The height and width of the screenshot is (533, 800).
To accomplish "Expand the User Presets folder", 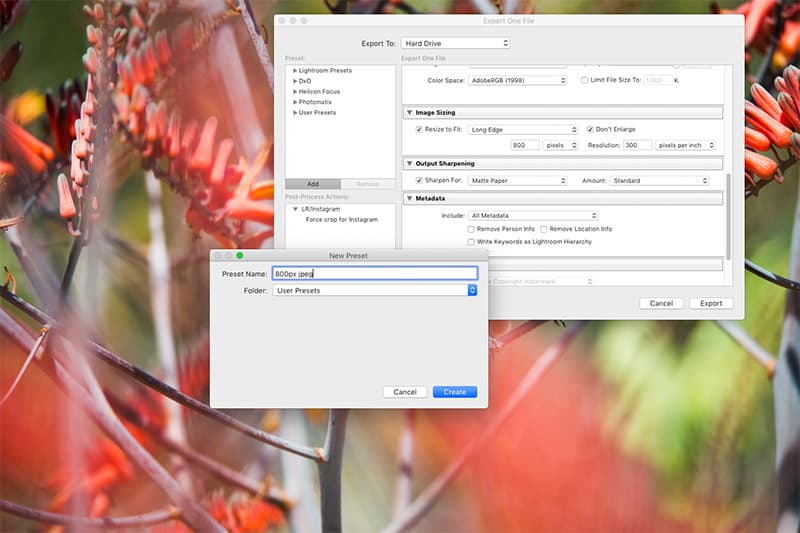I will tap(295, 113).
